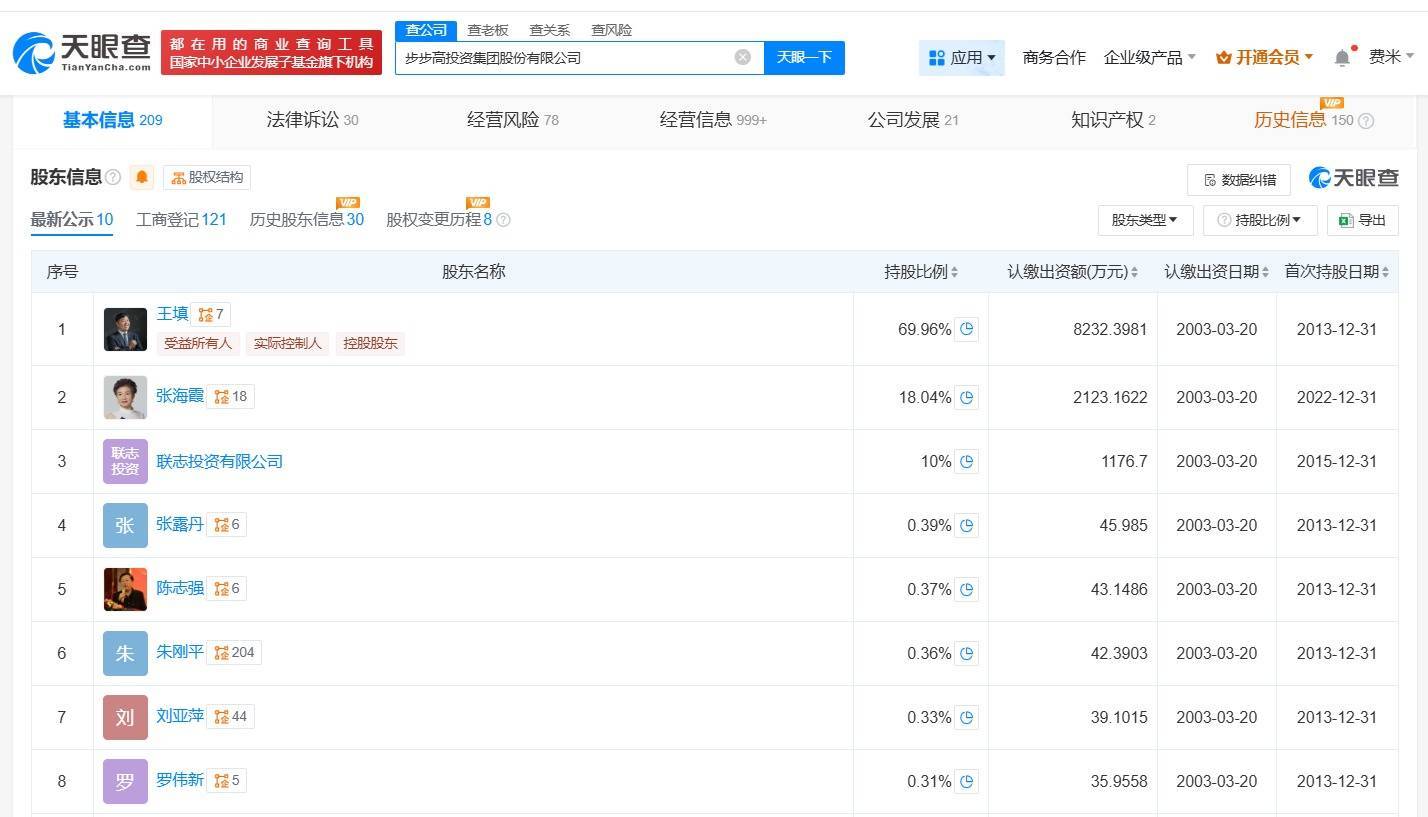Open 费米 user account menu
The height and width of the screenshot is (817, 1428).
[x=1392, y=57]
